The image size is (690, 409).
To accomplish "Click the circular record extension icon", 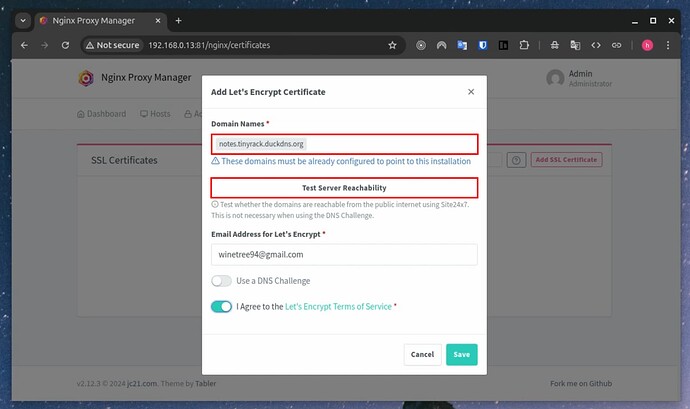I will [x=421, y=45].
